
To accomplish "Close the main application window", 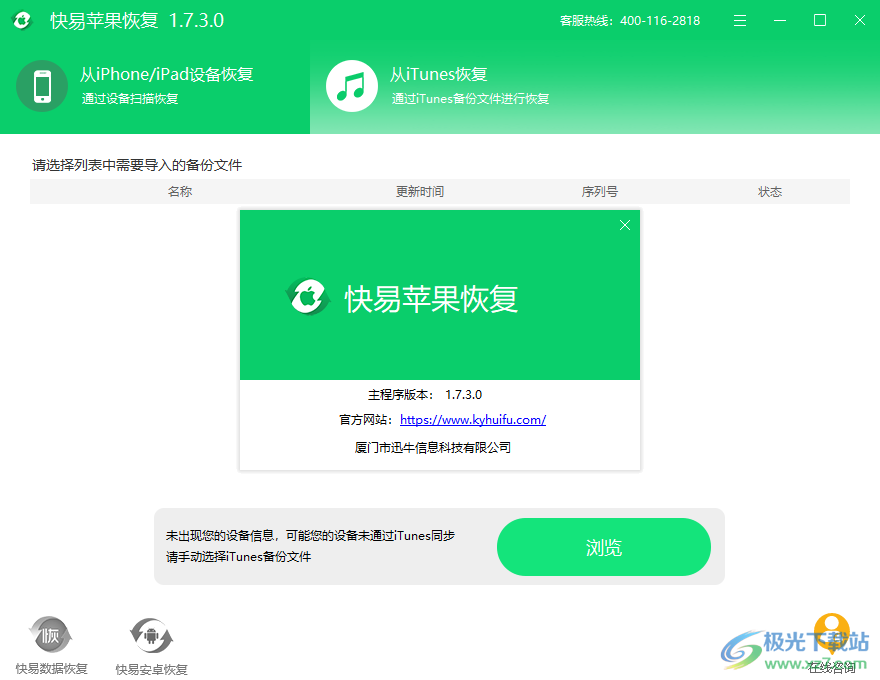I will click(859, 21).
